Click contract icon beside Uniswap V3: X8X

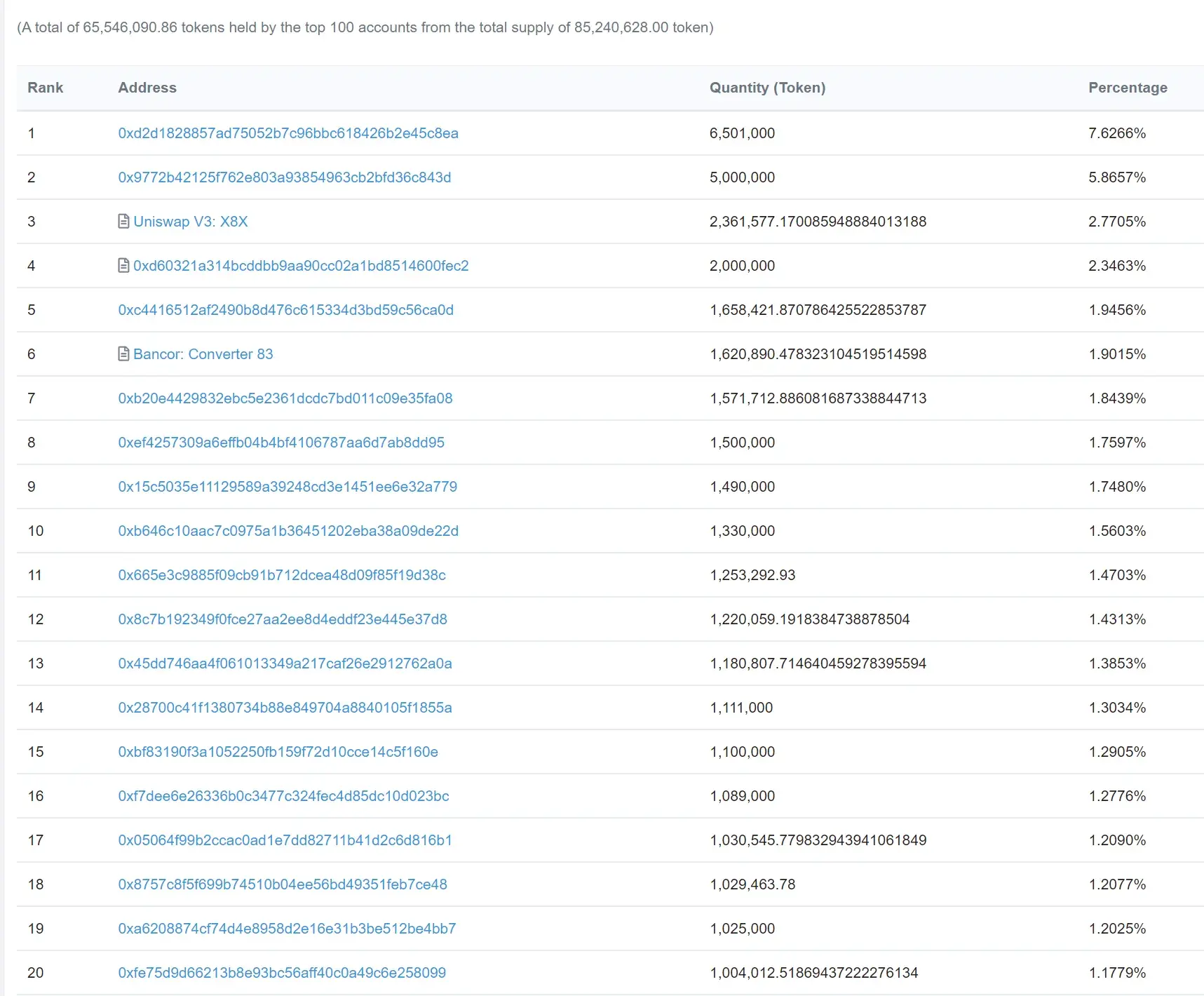tap(123, 222)
